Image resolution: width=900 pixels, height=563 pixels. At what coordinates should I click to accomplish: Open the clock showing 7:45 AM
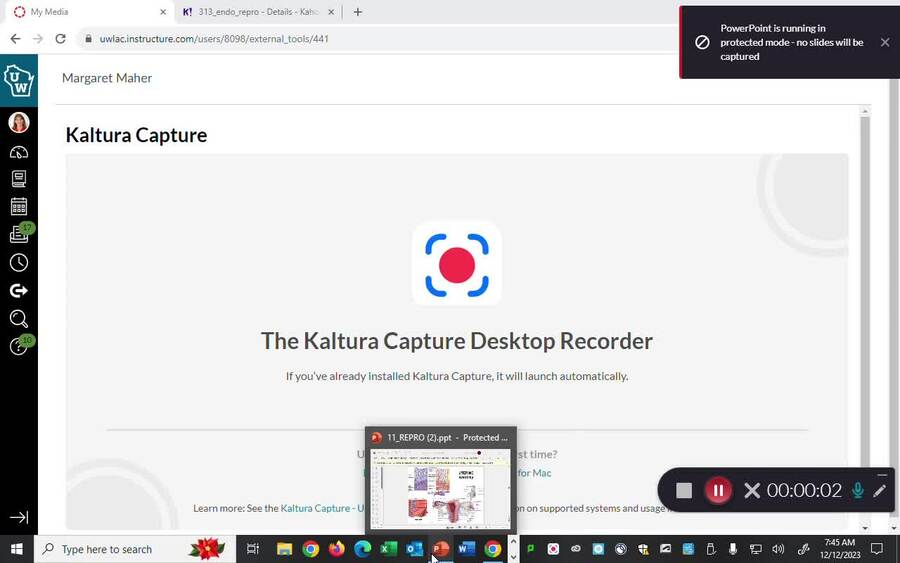840,549
